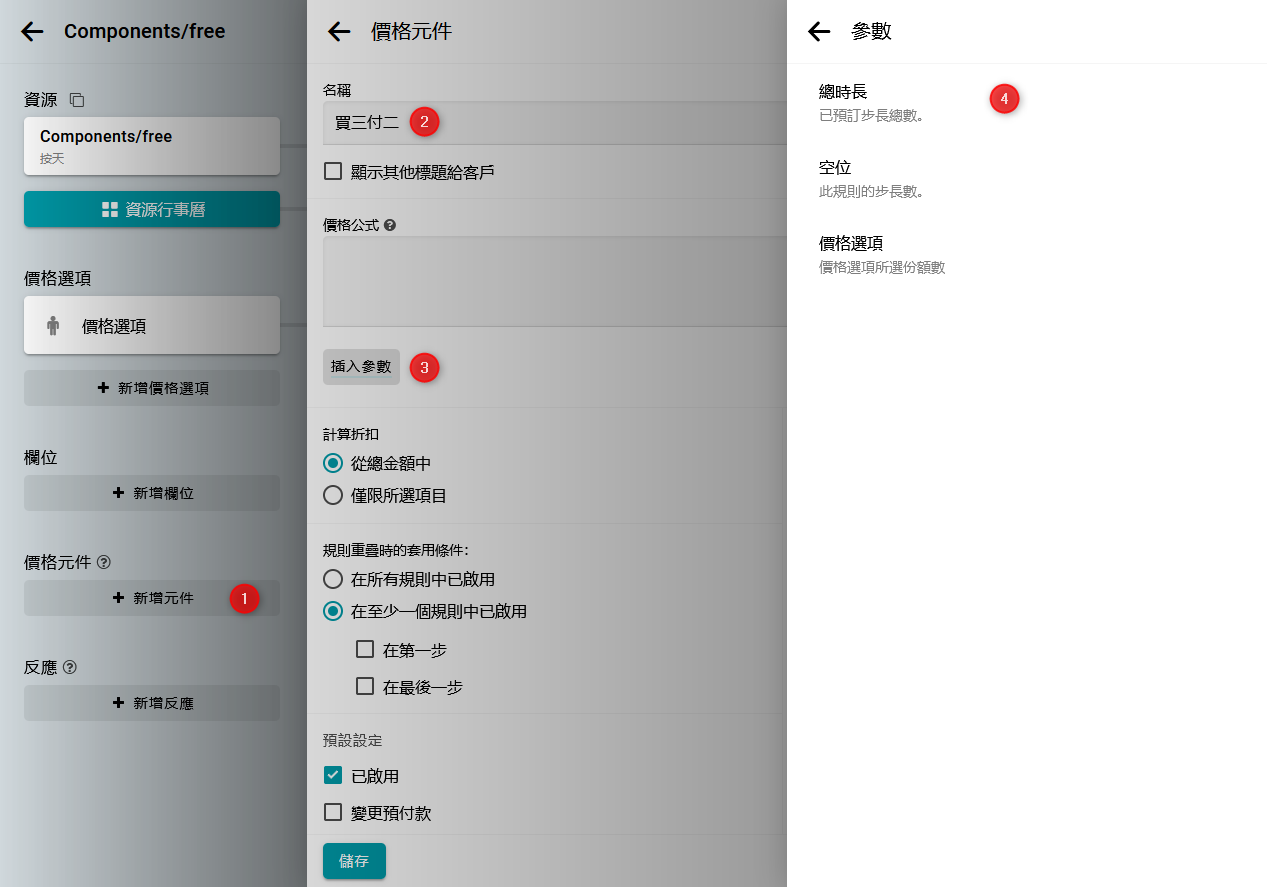Open the 資源行事曆 calendar button
This screenshot has width=1267, height=887.
[152, 210]
